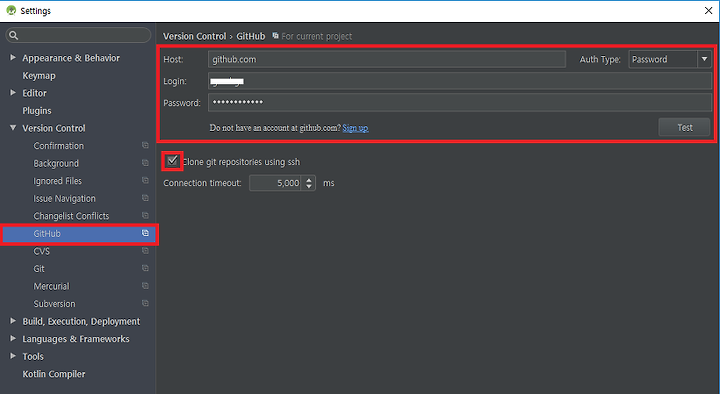Screen dimensions: 720x394
Task: Expand Build, Execution, Deployment section
Action: click(x=13, y=321)
